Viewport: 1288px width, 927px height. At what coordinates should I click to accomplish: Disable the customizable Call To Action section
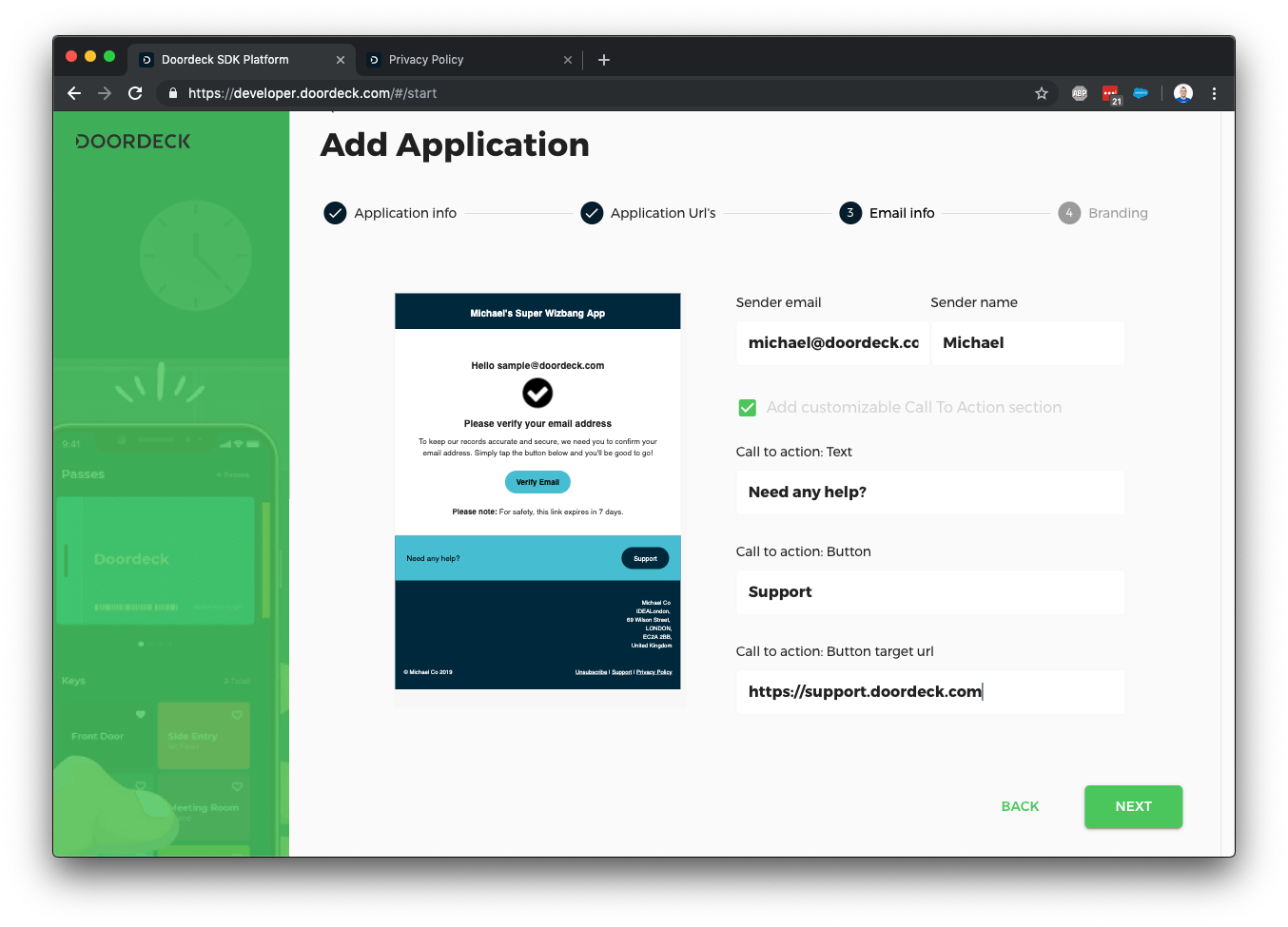pyautogui.click(x=748, y=407)
